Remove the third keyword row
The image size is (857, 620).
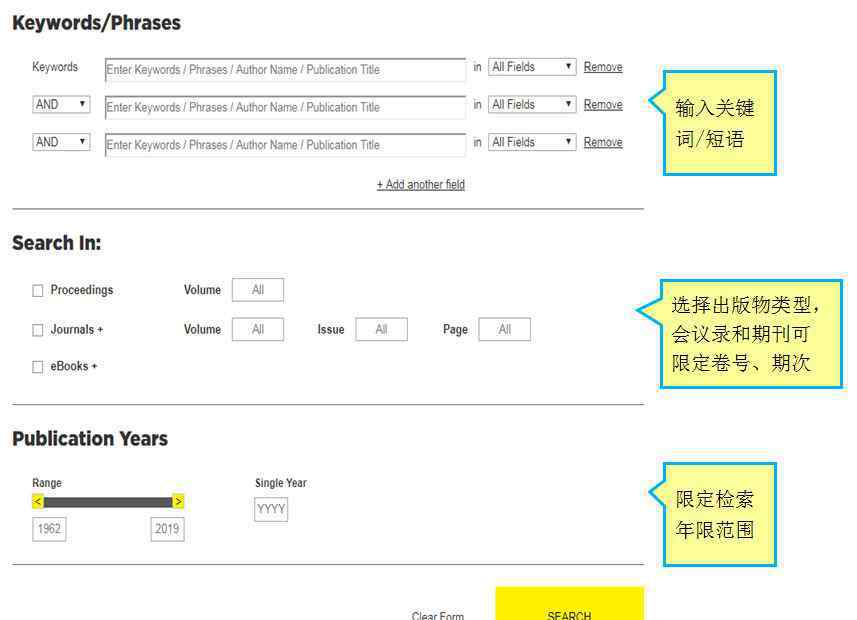point(603,142)
